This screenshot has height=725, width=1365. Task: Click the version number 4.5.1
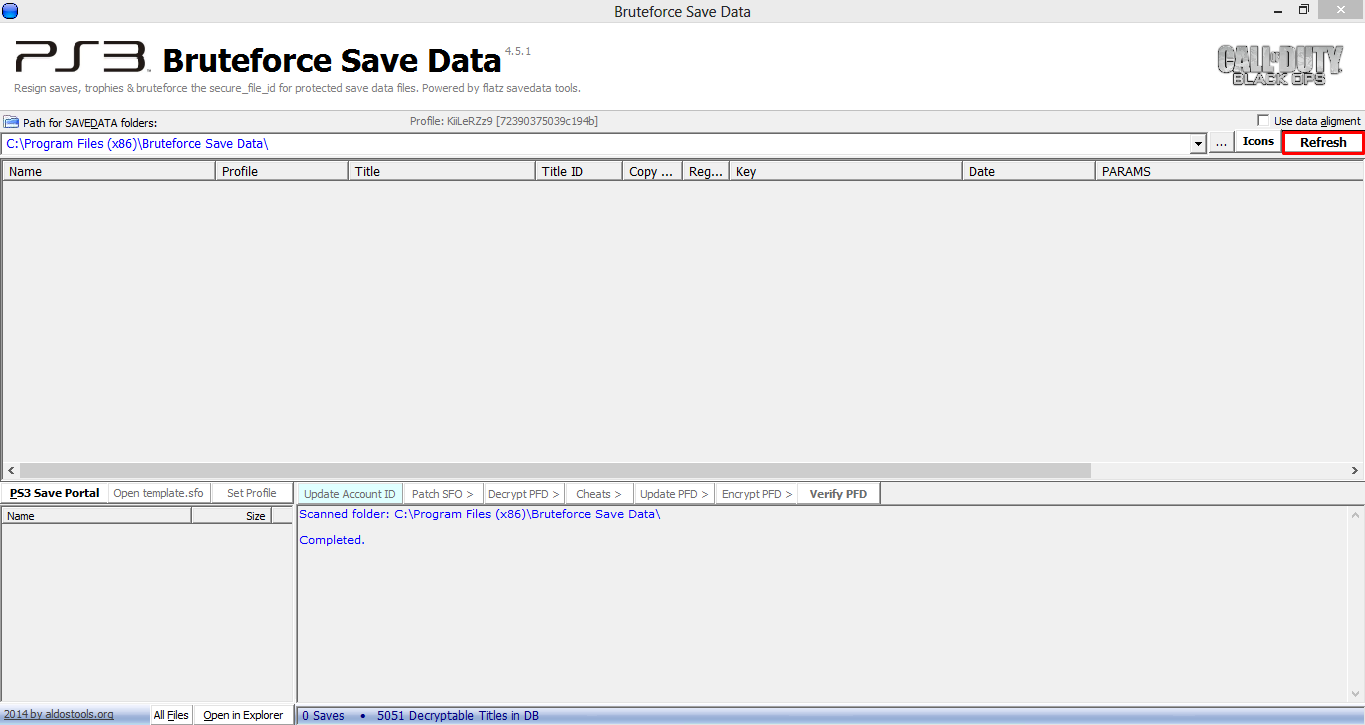click(518, 50)
